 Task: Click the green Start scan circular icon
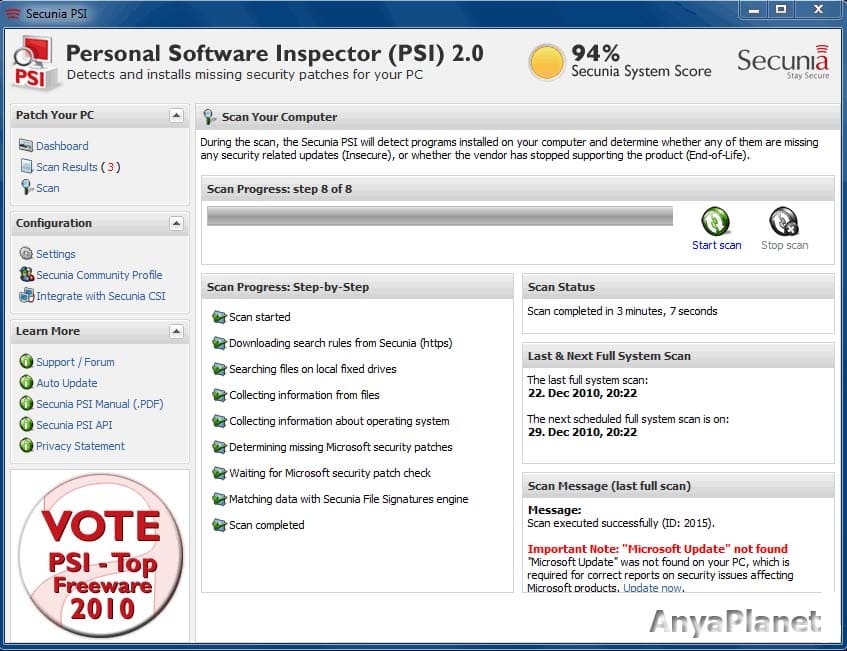[x=715, y=222]
